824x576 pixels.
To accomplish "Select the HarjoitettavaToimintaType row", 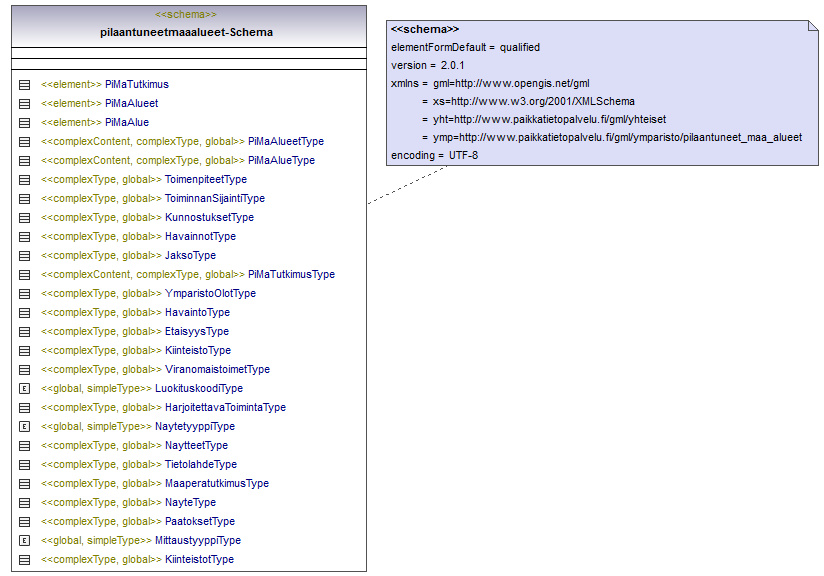I will [163, 407].
